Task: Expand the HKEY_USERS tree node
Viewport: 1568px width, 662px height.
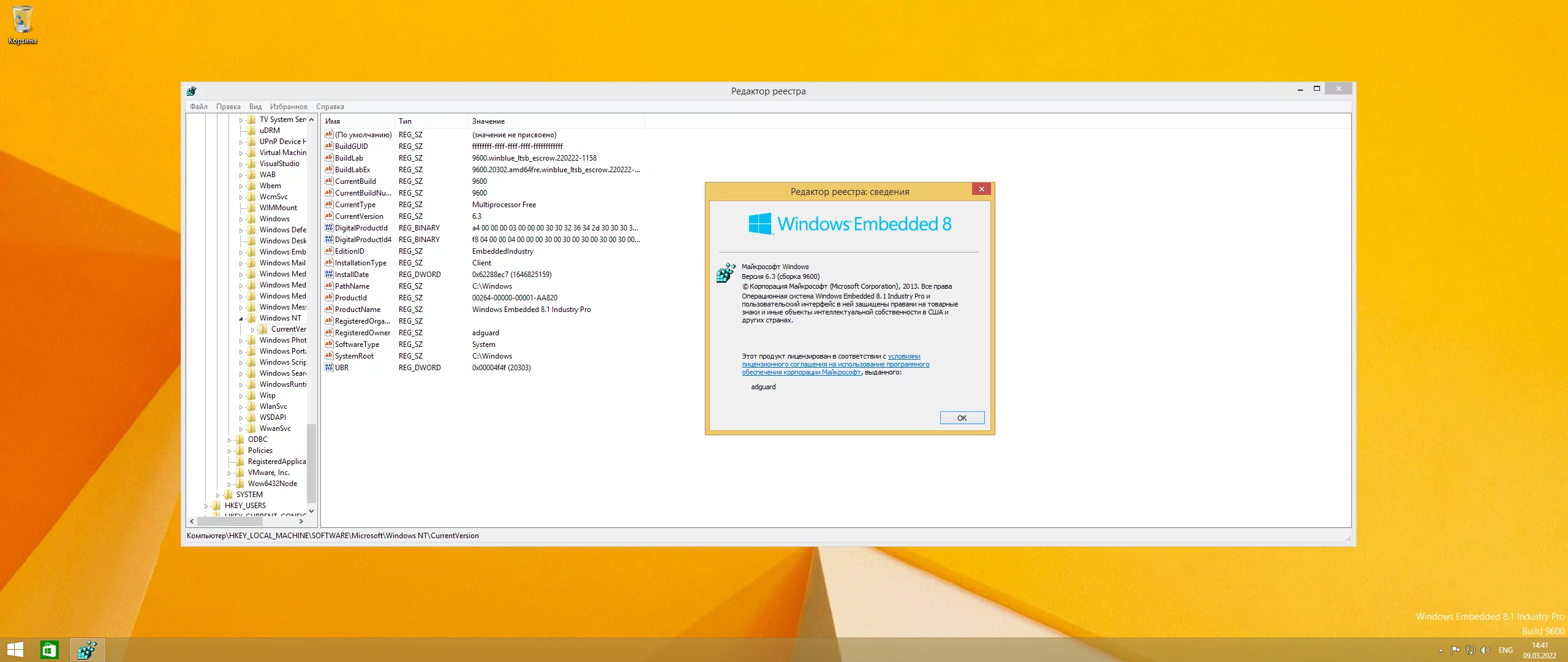Action: pyautogui.click(x=206, y=506)
